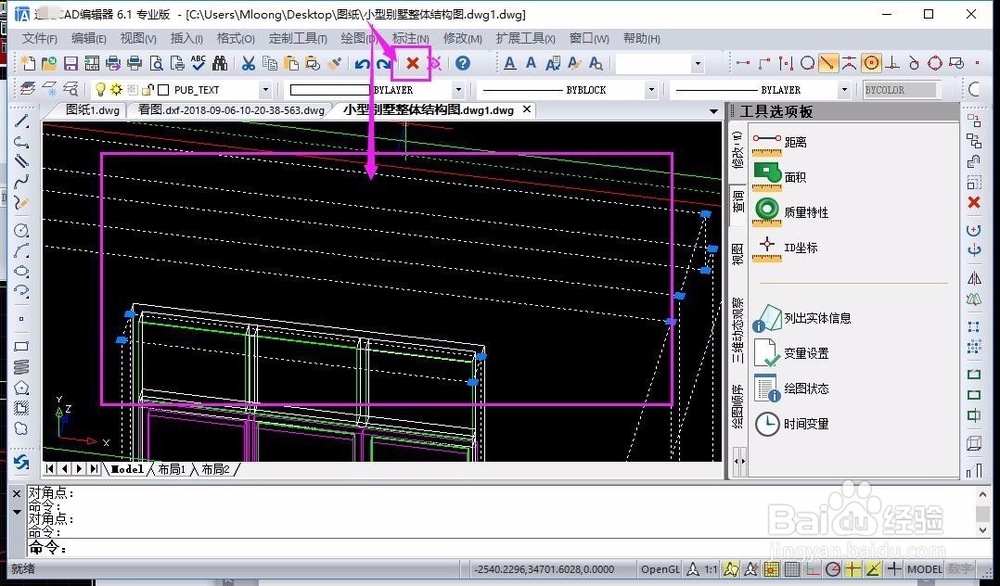Viewport: 1000px width, 586px height.
Task: Open 列出实体信息 in the tool palette
Action: tap(802, 318)
